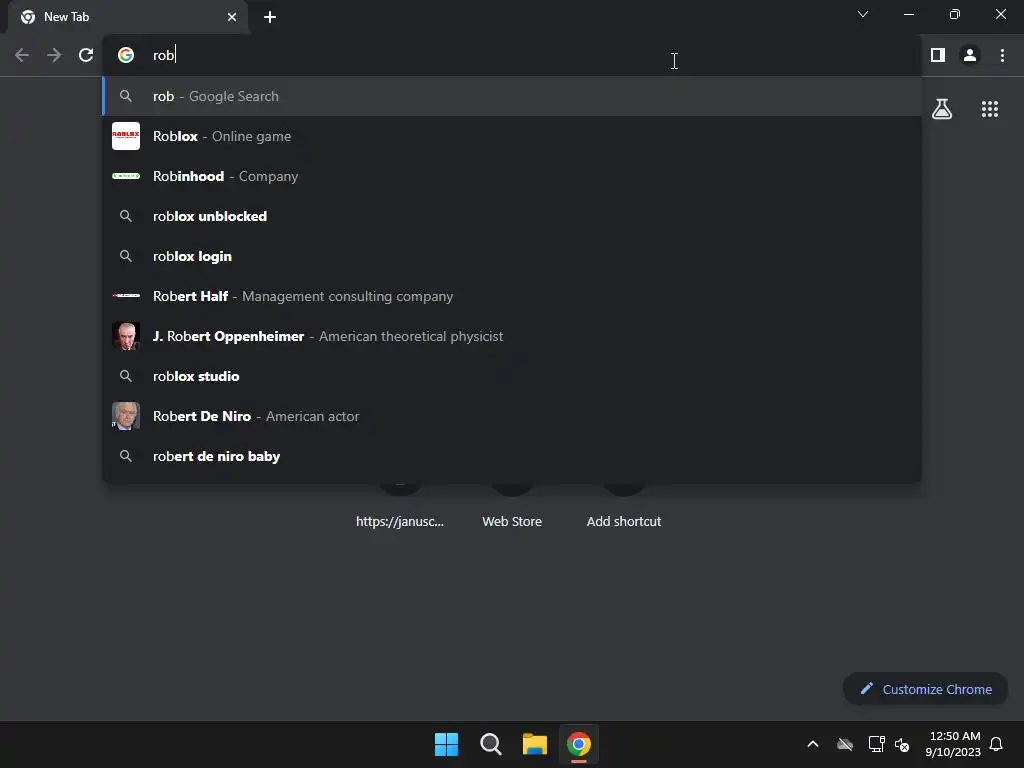The height and width of the screenshot is (768, 1024).
Task: Open the clock showing 12:50 AM
Action: pyautogui.click(x=953, y=744)
